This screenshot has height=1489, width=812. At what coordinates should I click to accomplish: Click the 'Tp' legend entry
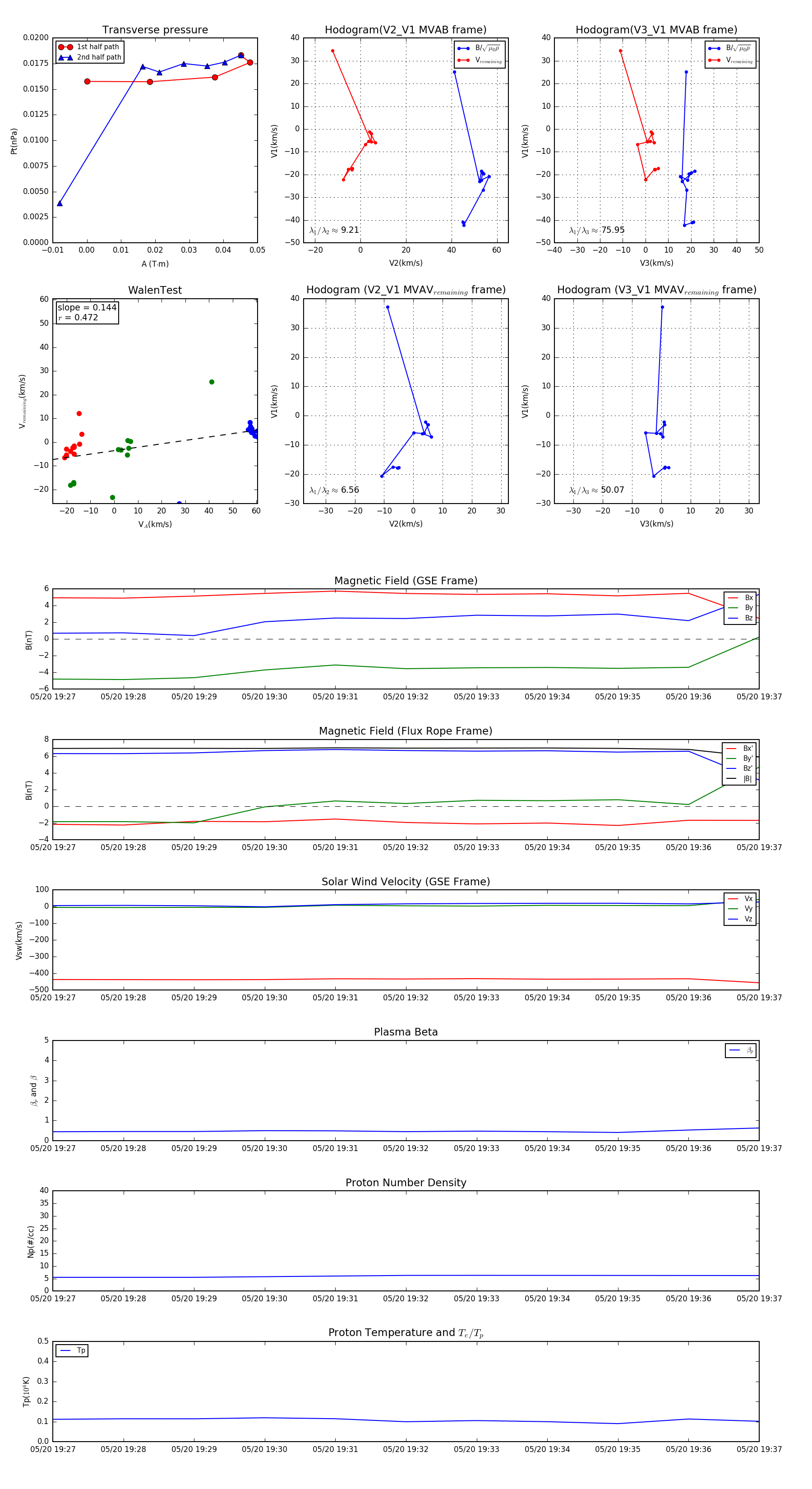click(72, 1350)
